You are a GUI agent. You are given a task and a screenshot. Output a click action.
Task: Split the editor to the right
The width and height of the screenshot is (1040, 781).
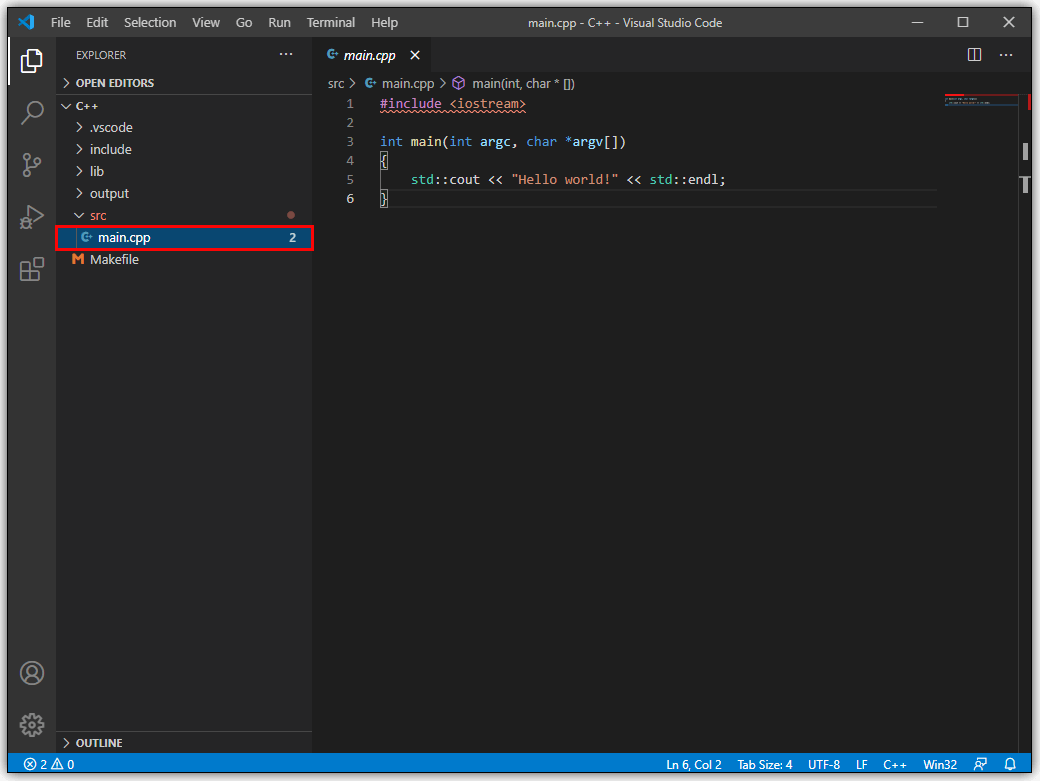974,54
